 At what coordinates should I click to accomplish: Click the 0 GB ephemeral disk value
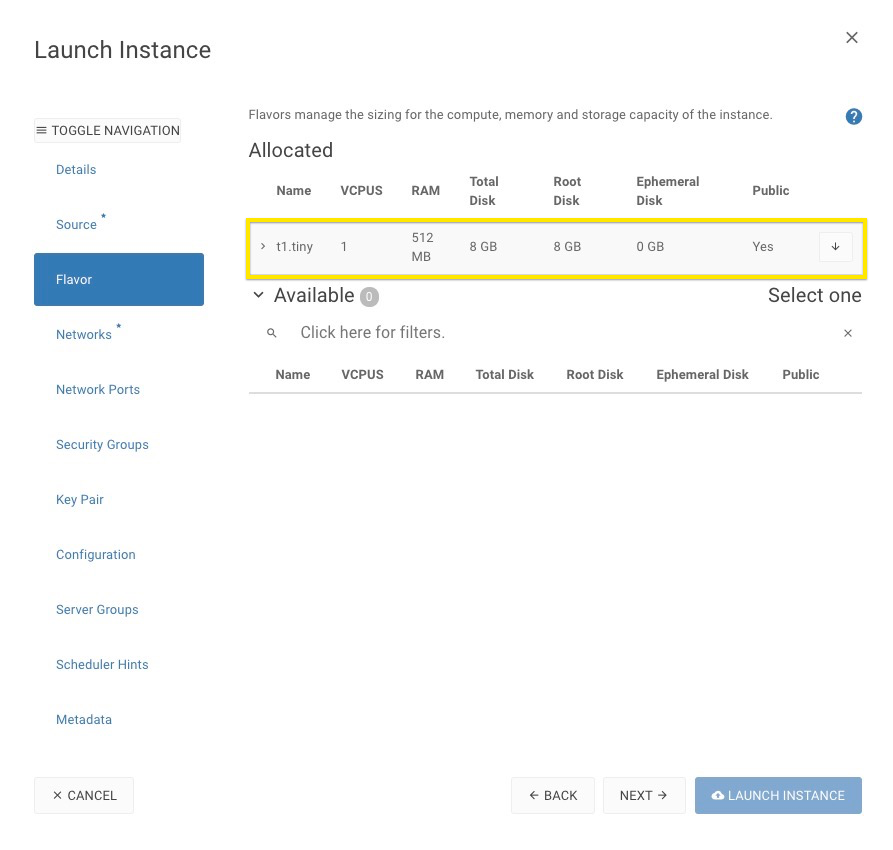tap(650, 247)
